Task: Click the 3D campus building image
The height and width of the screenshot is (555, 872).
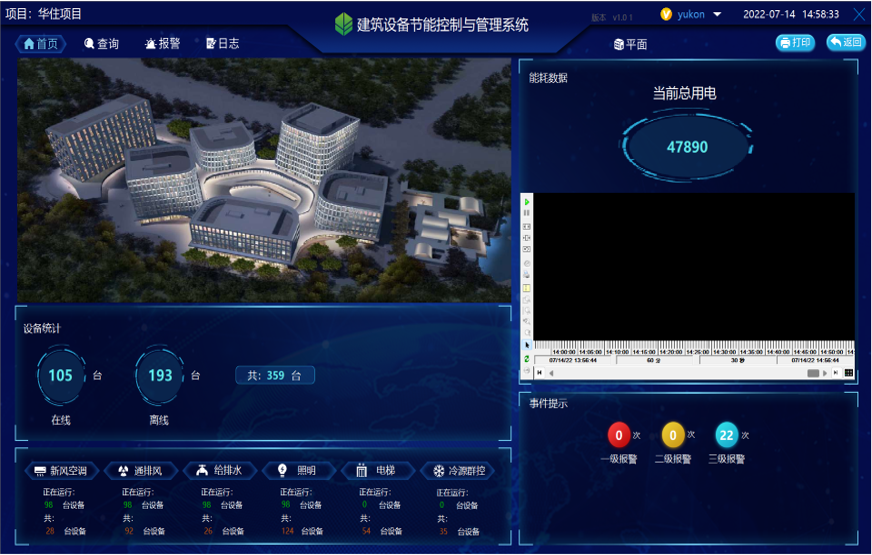Action: [264, 180]
